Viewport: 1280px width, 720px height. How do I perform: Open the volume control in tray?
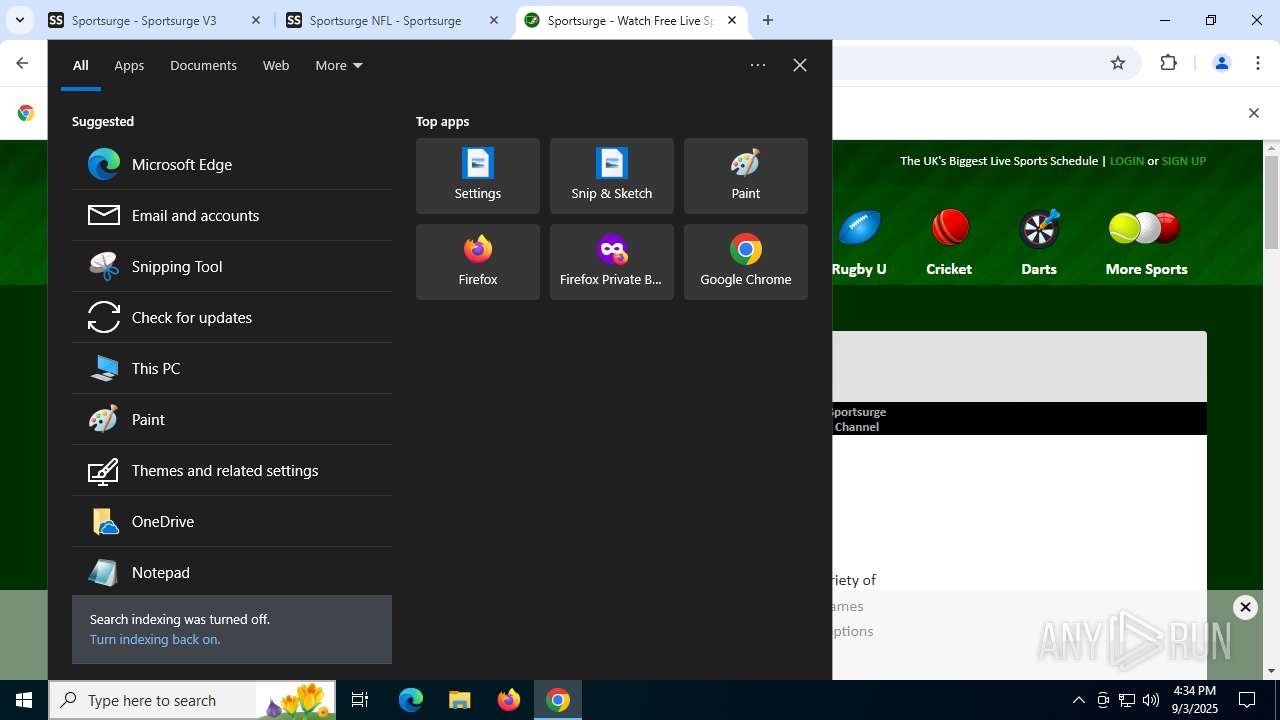[x=1151, y=700]
